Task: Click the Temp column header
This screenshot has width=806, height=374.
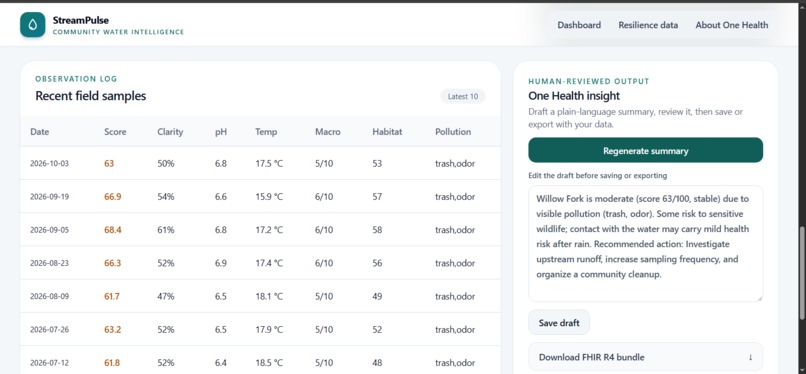Action: 266,132
